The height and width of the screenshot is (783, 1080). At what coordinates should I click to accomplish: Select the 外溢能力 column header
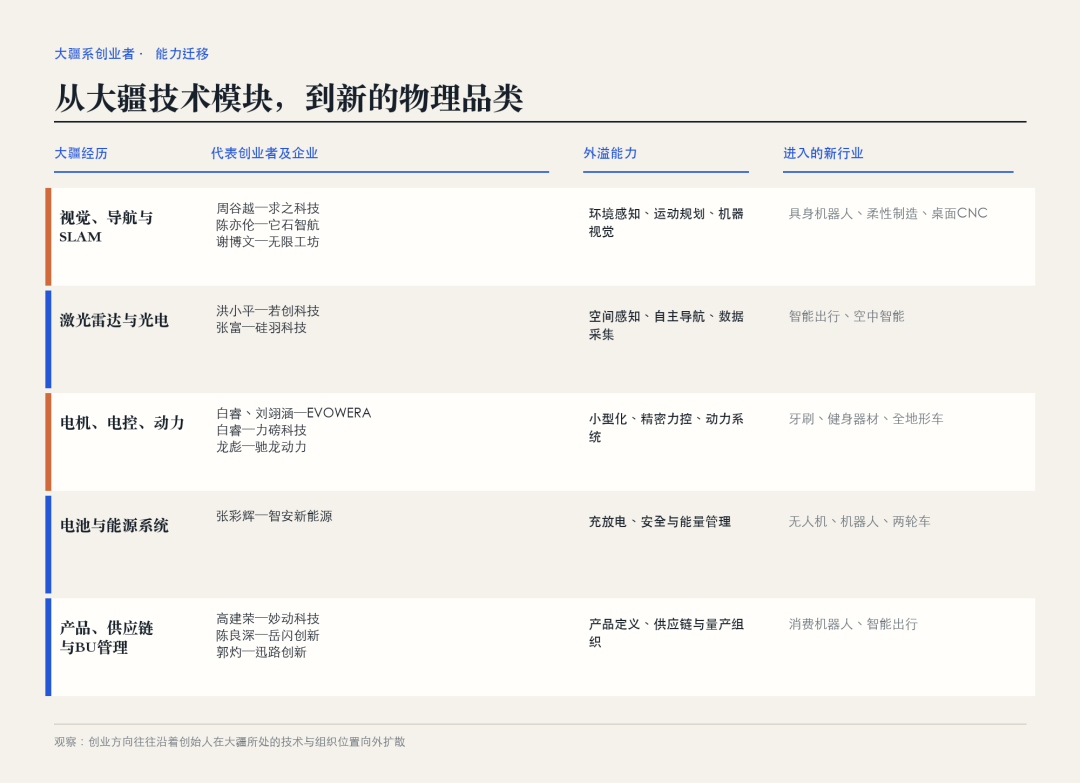point(610,153)
